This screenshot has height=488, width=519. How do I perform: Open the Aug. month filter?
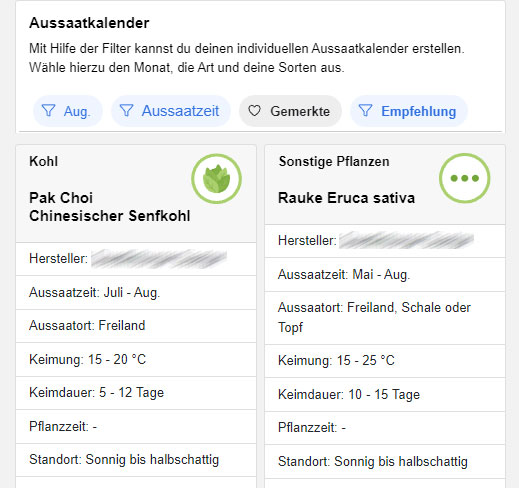coord(68,111)
